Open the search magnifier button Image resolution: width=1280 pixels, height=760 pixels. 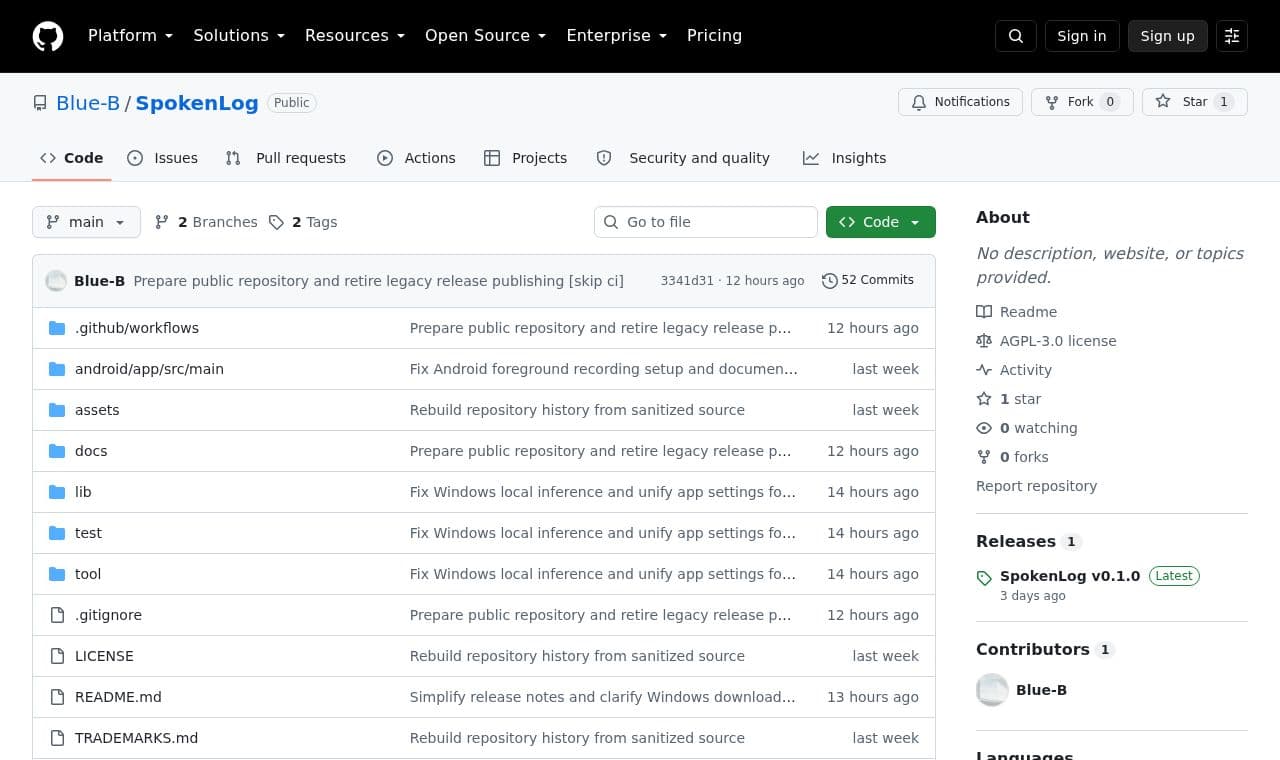pyautogui.click(x=1016, y=36)
